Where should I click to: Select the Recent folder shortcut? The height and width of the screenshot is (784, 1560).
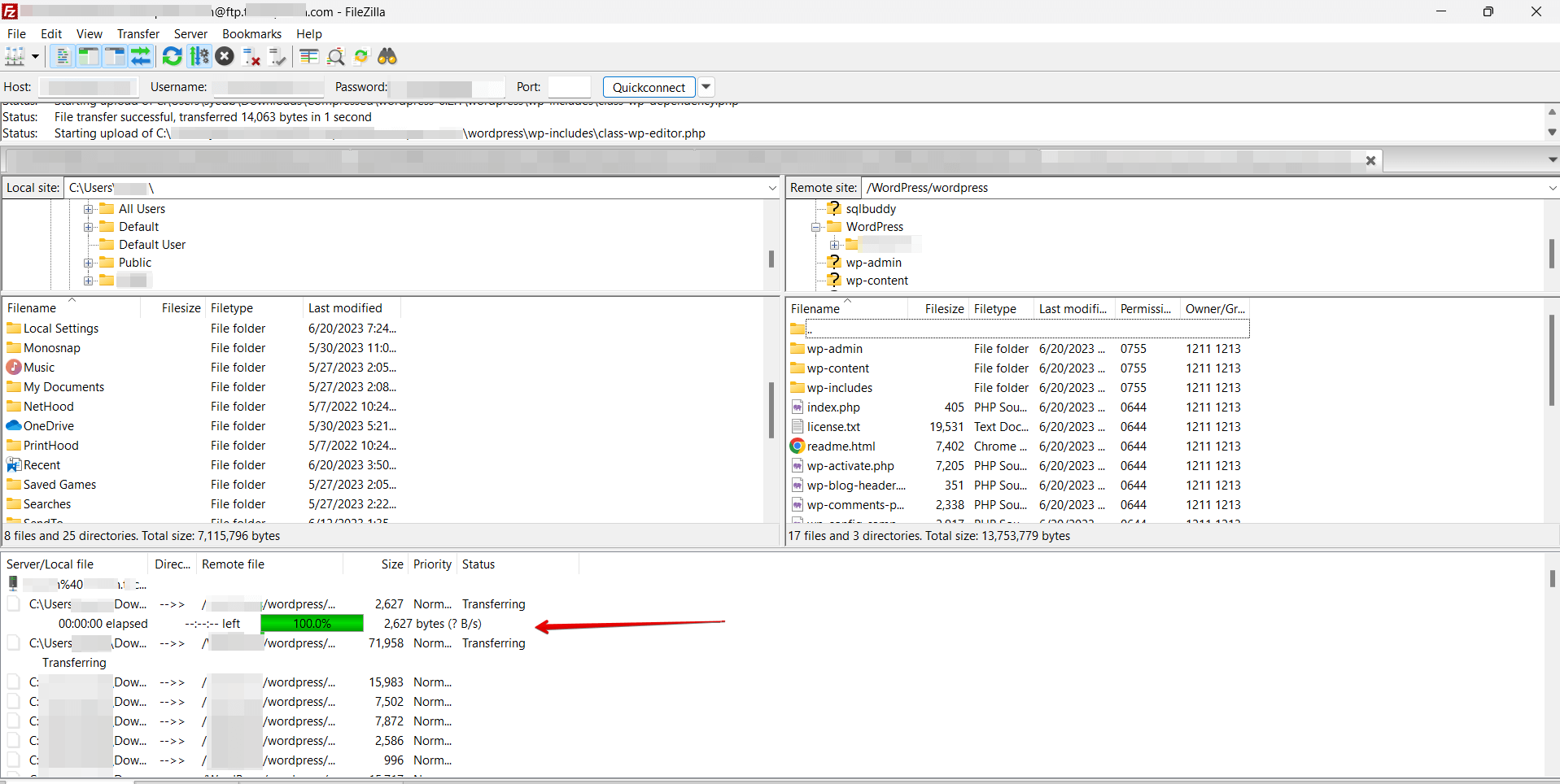[42, 465]
